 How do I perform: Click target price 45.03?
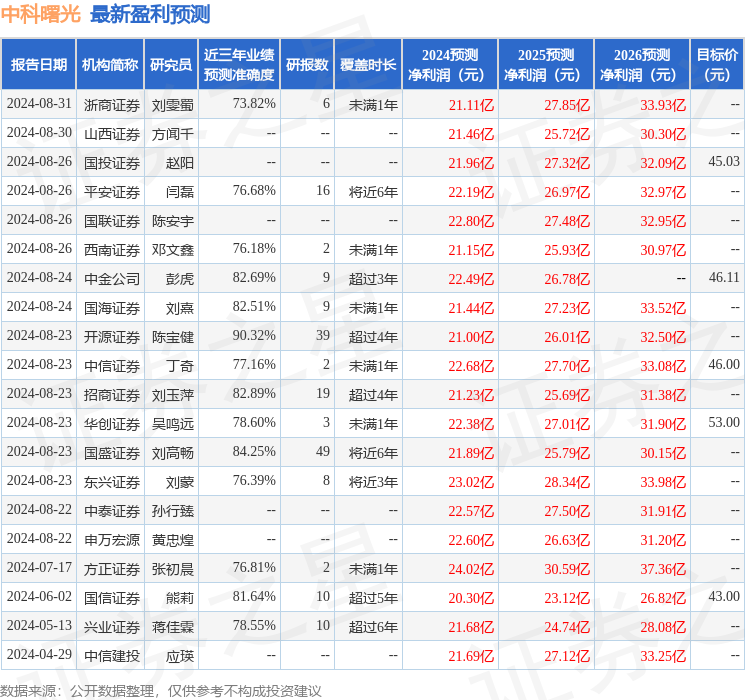[x=724, y=161]
